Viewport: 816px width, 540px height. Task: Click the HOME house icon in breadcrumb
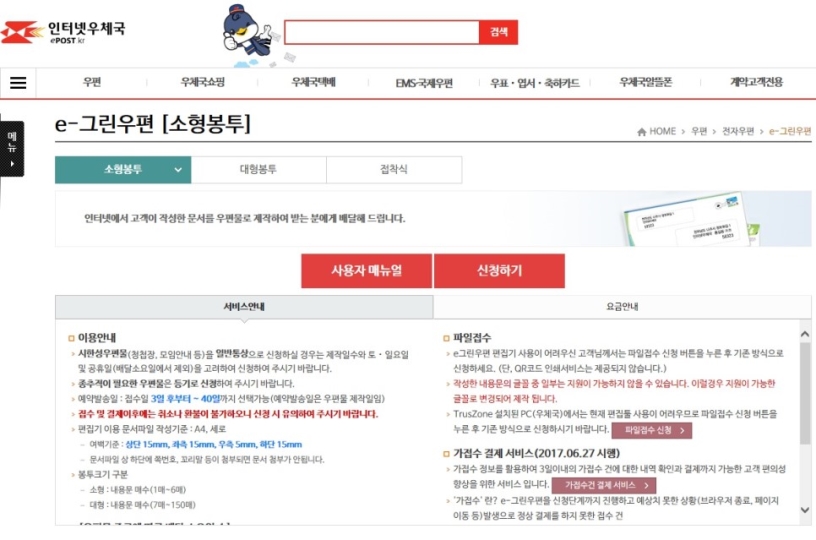[x=642, y=132]
